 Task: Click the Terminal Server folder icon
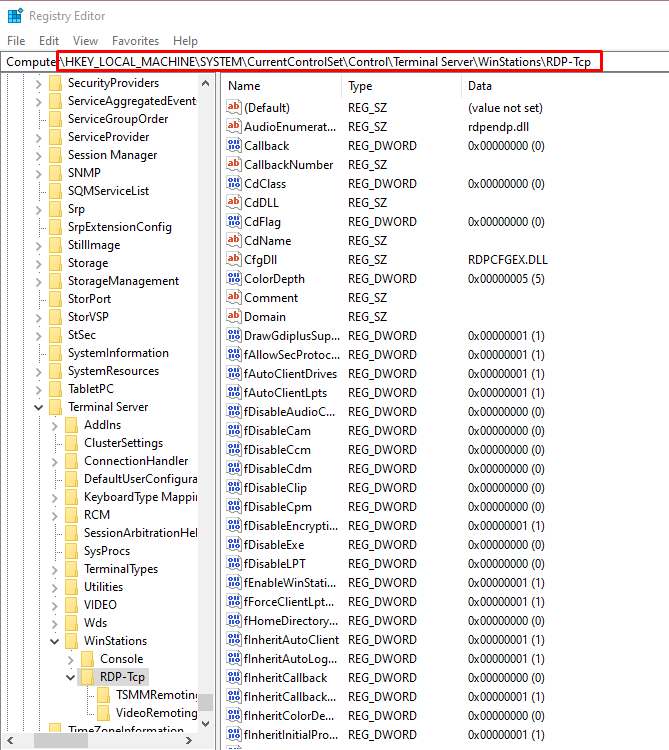click(x=57, y=407)
